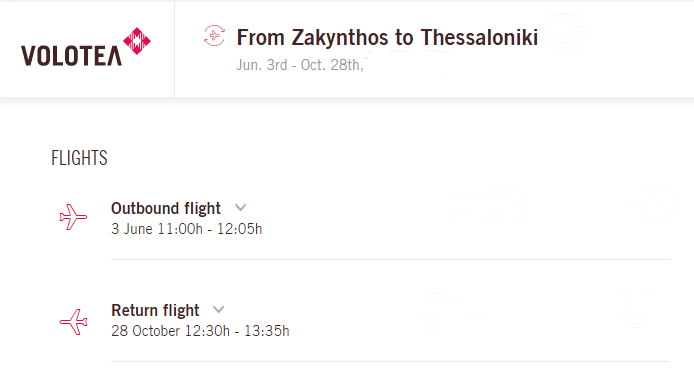694x379 pixels.
Task: Expand the Return flight chevron
Action: pyautogui.click(x=219, y=309)
